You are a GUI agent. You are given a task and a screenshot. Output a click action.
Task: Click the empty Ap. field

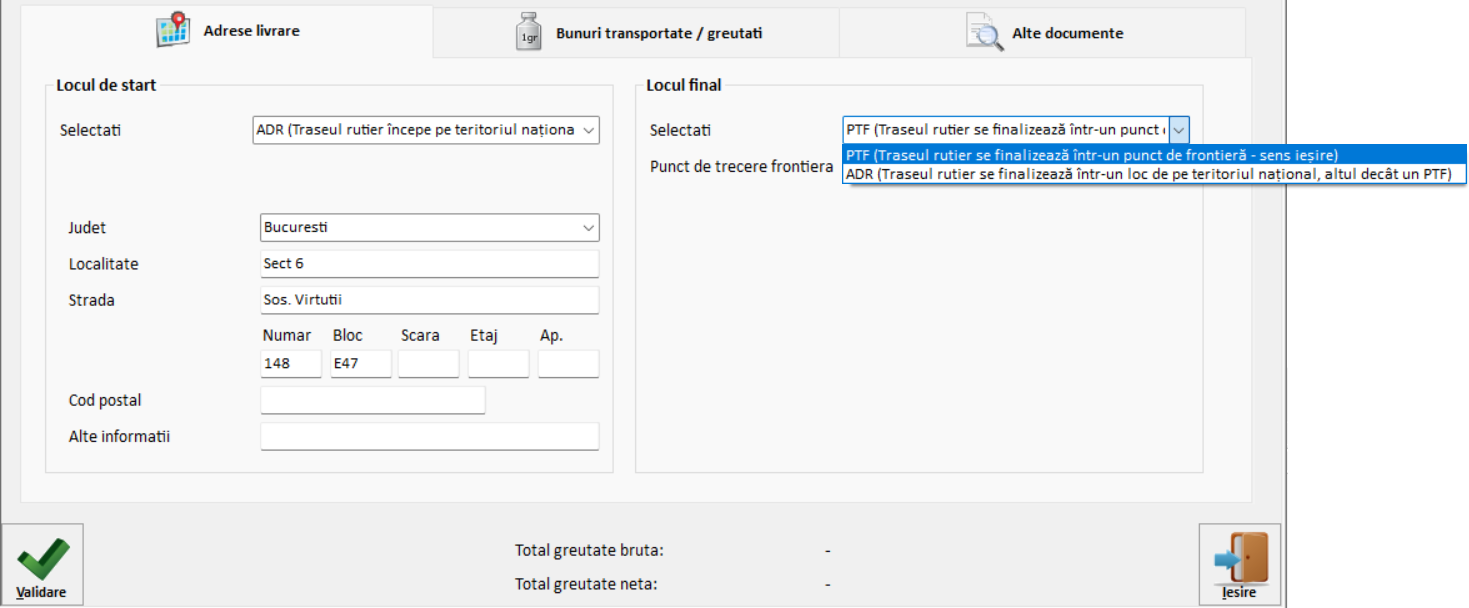point(569,364)
